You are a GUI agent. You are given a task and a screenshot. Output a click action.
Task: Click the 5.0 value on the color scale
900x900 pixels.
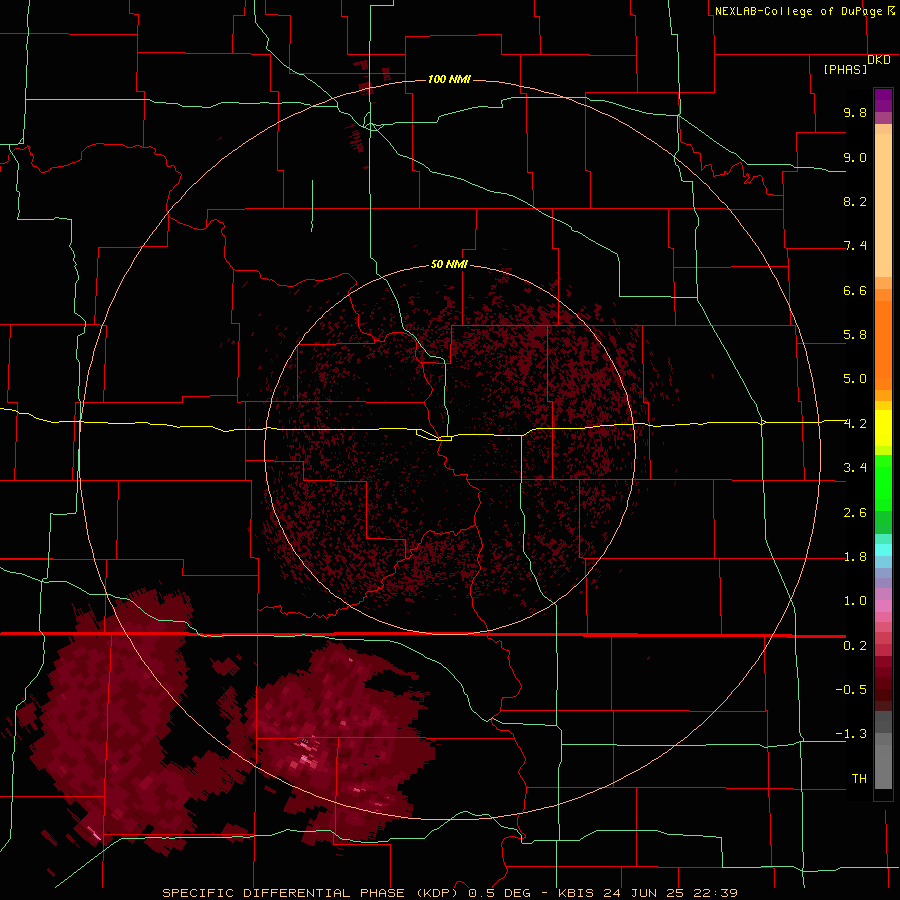[855, 379]
